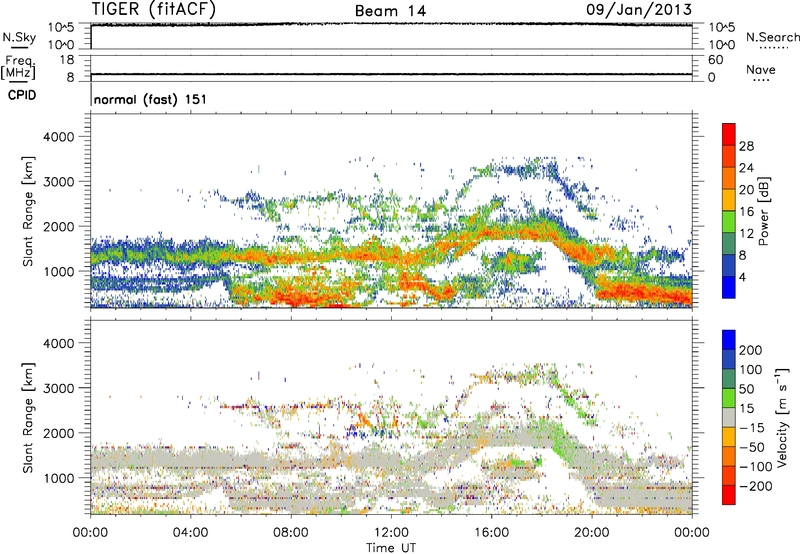
Task: Select the "Power [dB]" colorbar title
Action: (764, 211)
